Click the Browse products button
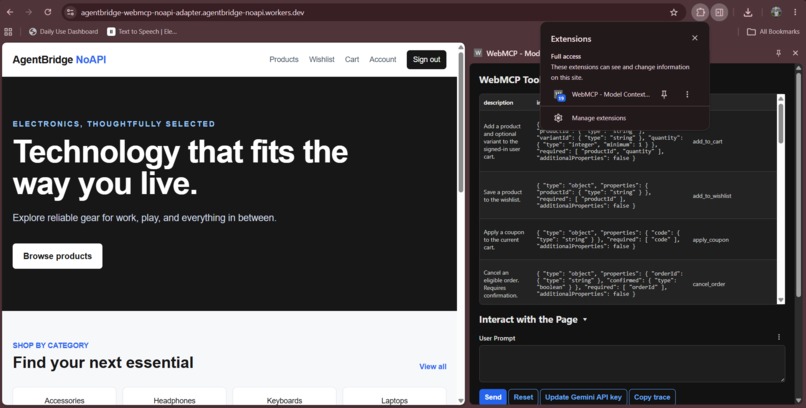The image size is (806, 408). [x=58, y=256]
